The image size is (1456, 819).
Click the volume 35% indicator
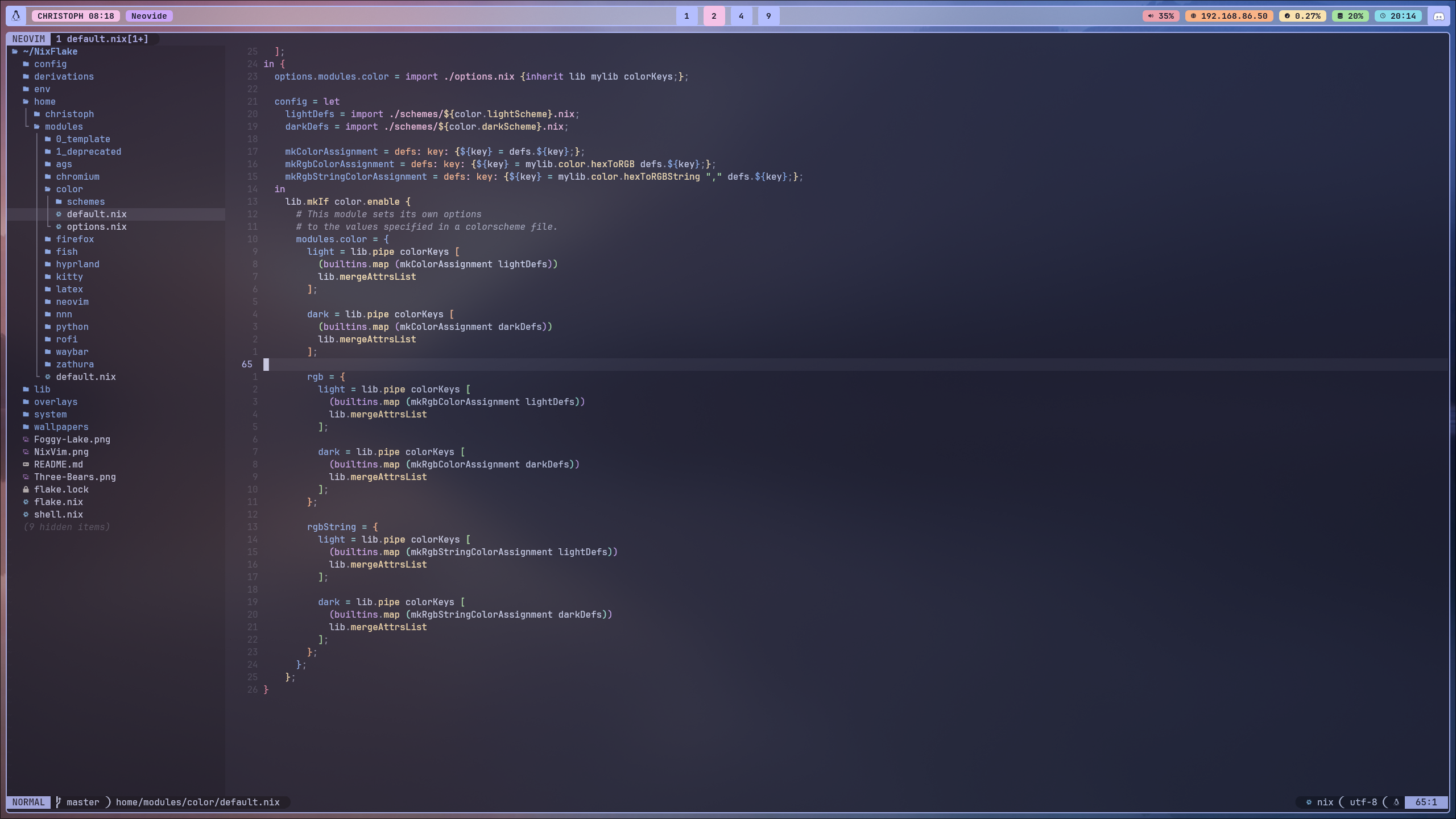pos(1161,16)
